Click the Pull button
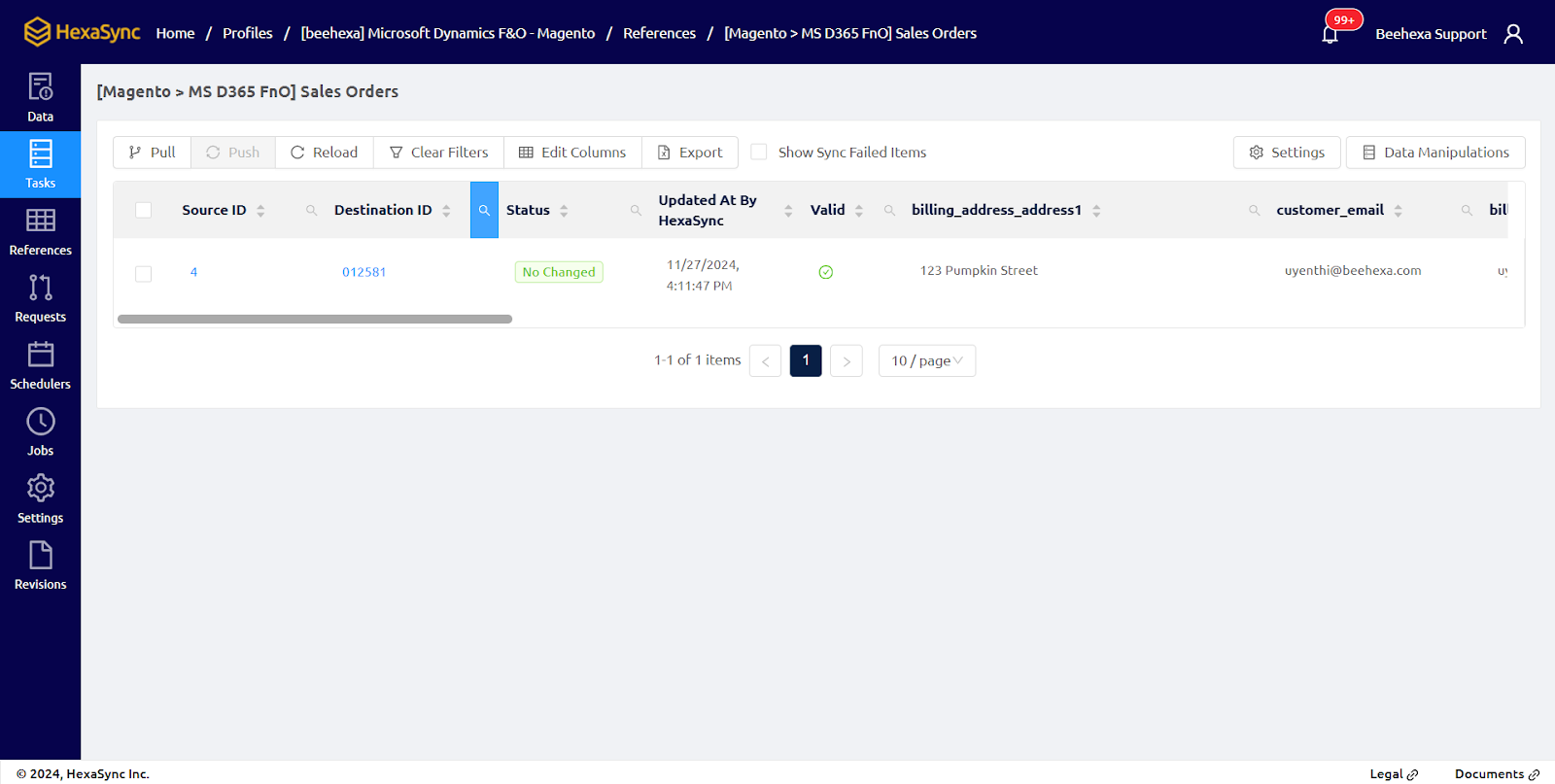 pyautogui.click(x=153, y=152)
